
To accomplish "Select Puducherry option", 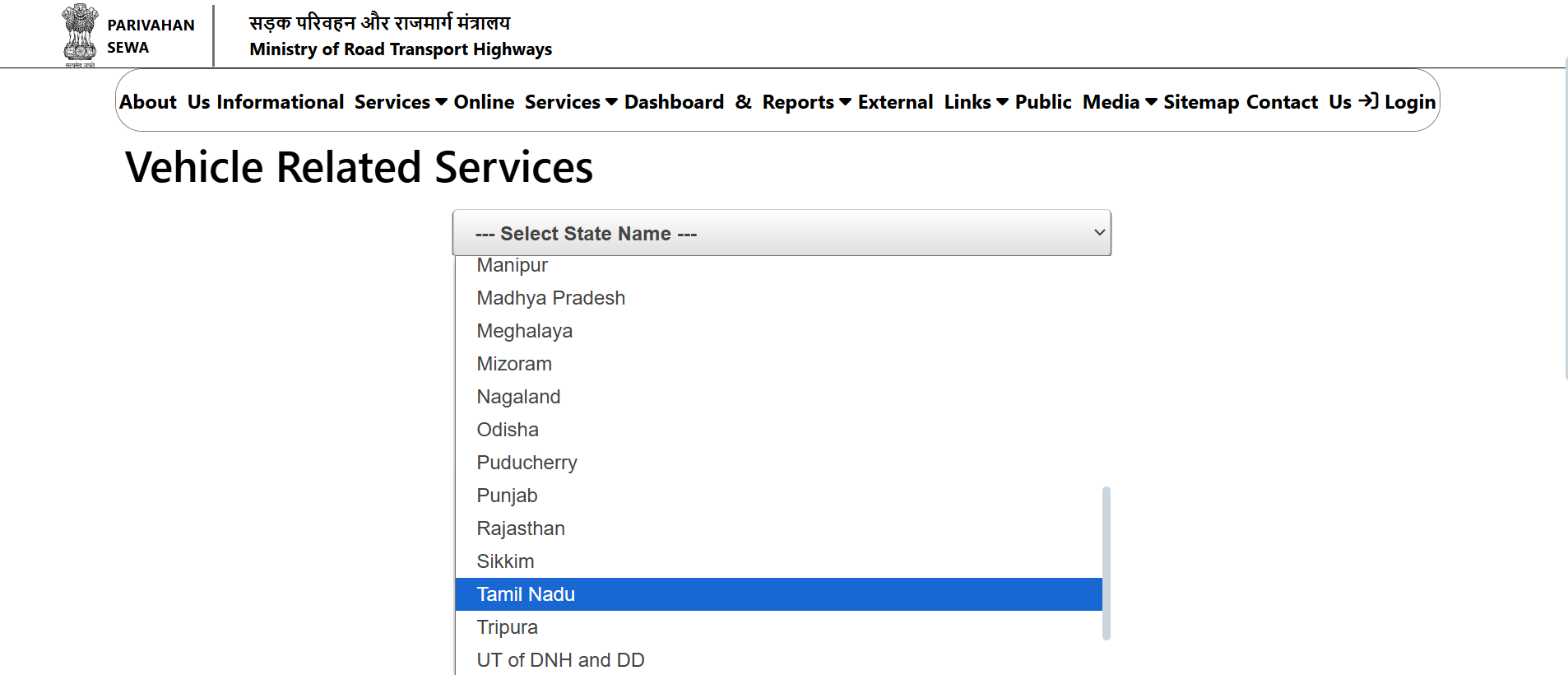I will coord(778,463).
